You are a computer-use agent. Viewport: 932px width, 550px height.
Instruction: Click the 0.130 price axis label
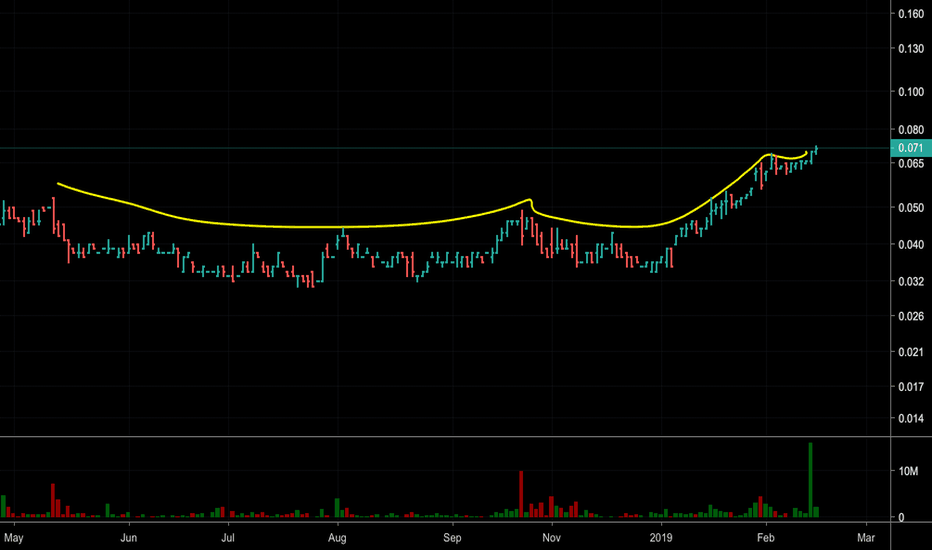[x=911, y=49]
